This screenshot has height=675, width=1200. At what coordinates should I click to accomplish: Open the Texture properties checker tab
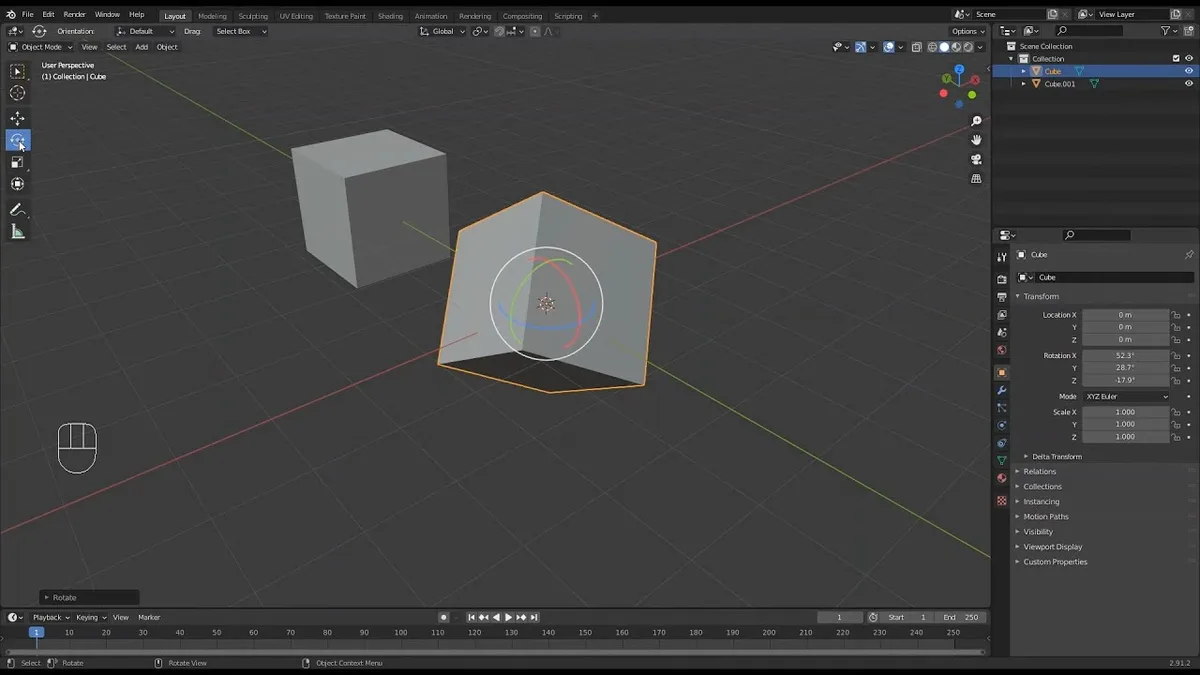pyautogui.click(x=1001, y=500)
